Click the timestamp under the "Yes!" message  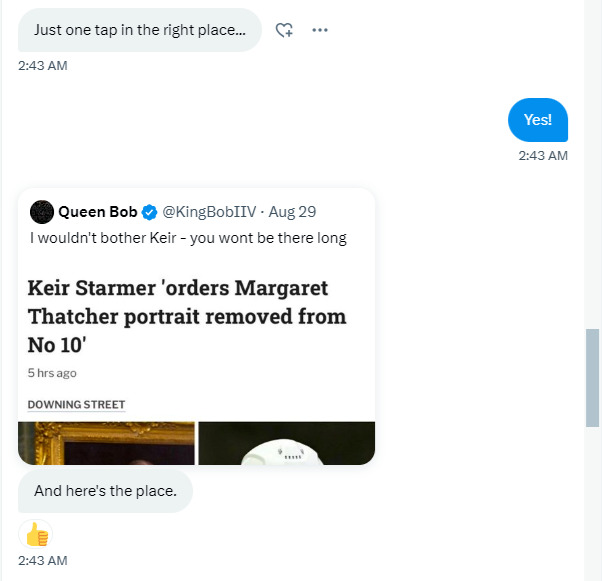click(542, 156)
